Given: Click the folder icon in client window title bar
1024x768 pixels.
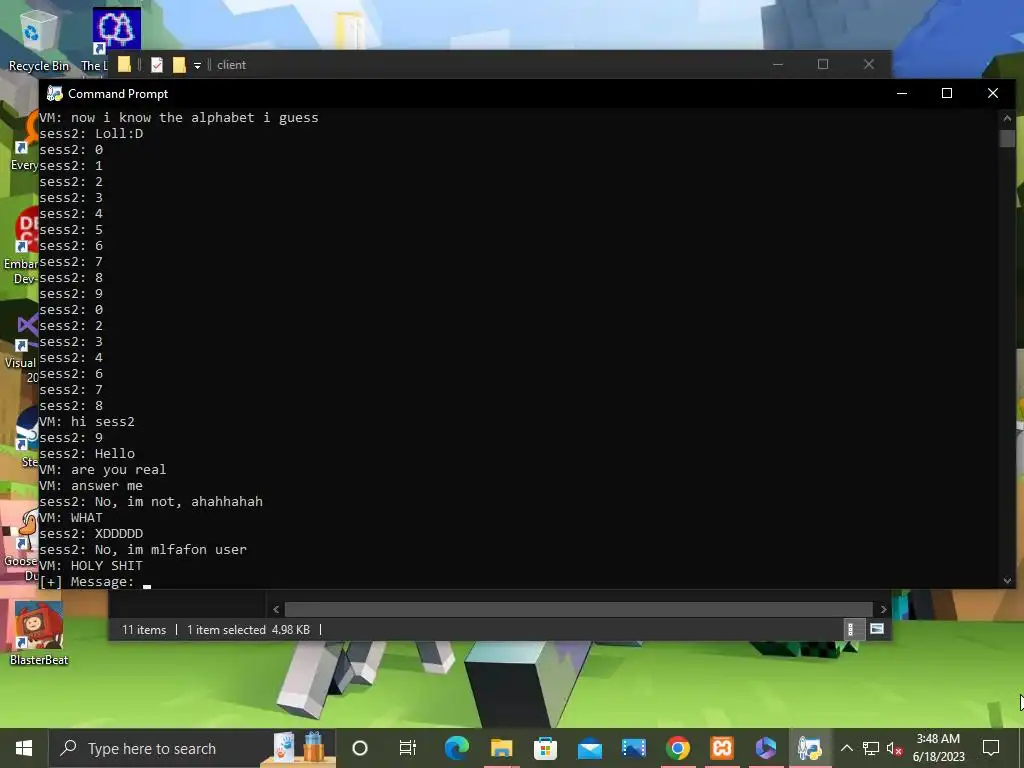Looking at the screenshot, I should click(124, 64).
